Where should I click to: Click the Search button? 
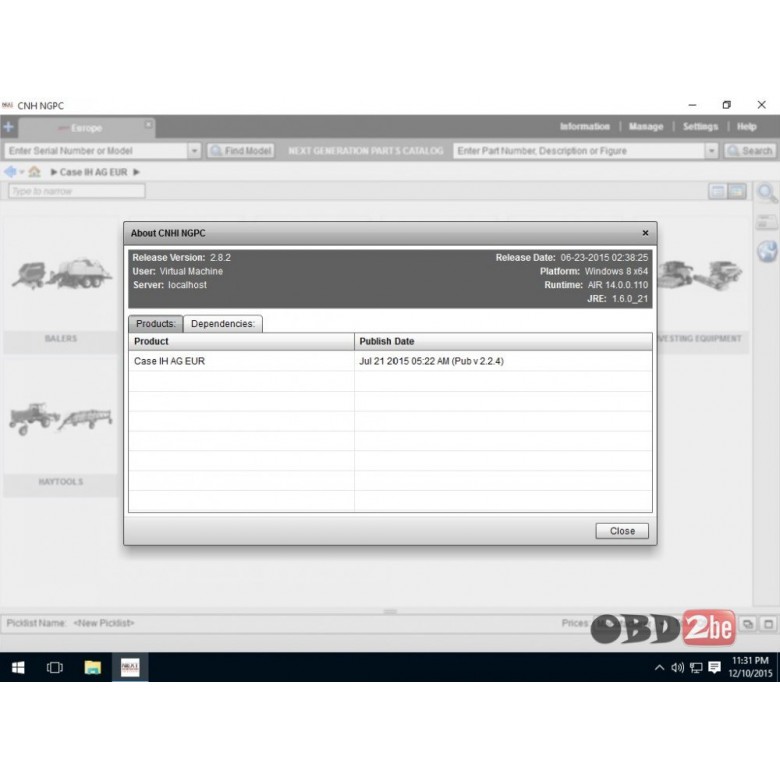750,151
